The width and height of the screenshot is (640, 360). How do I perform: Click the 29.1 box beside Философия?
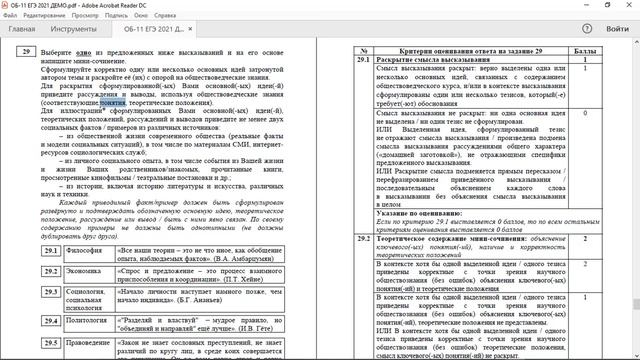(51, 251)
